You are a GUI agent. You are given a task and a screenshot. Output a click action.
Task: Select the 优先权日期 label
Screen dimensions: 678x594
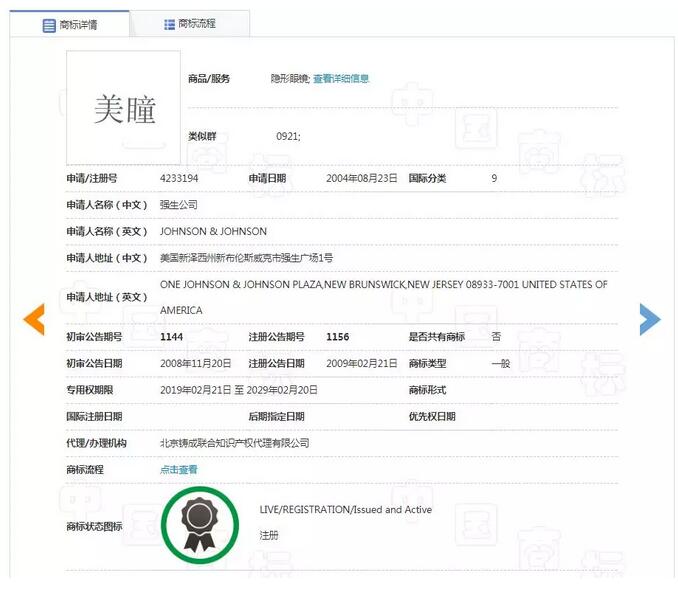432,417
